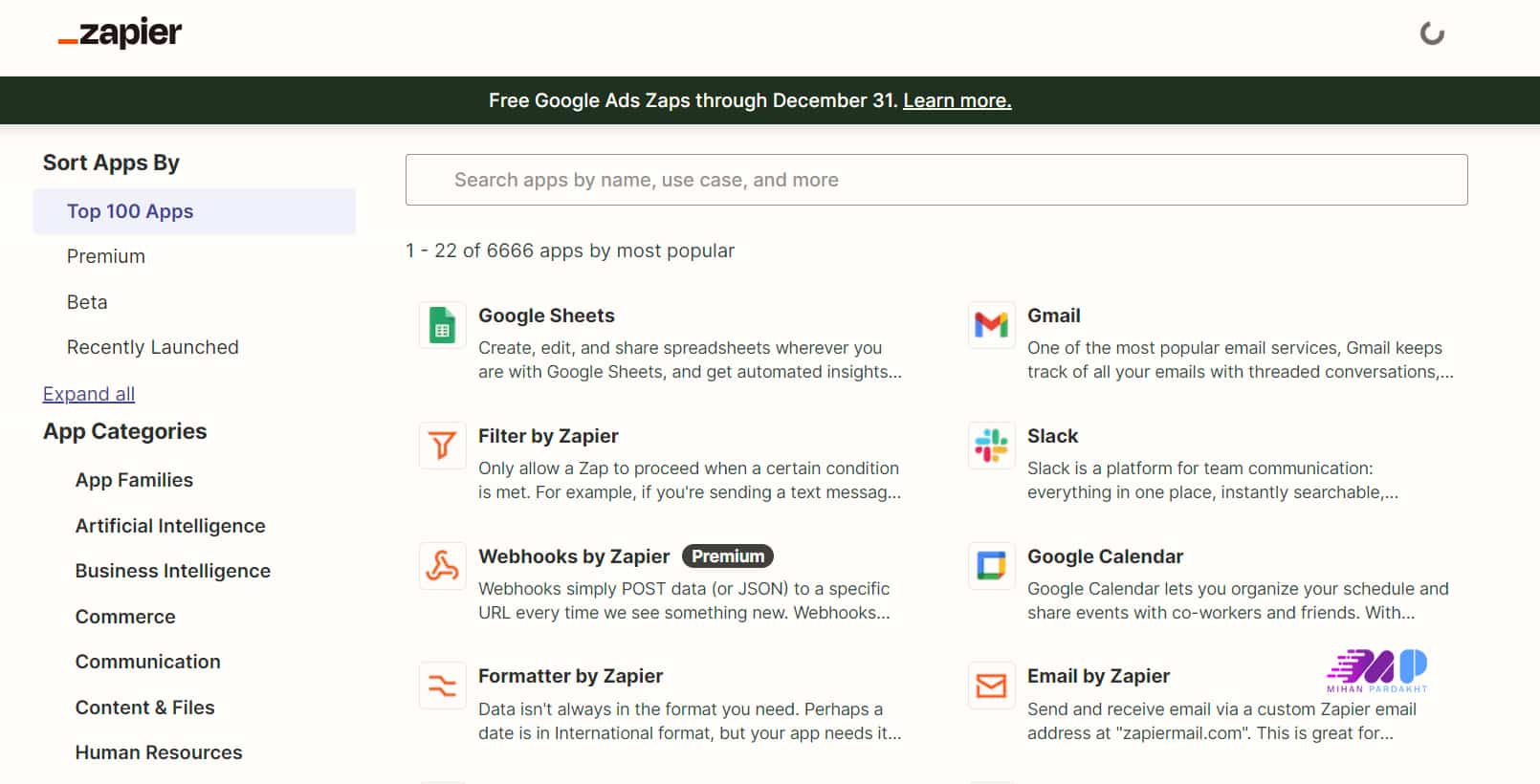Screen dimensions: 1540x784
Task: Expand all app categories
Action: 89,394
